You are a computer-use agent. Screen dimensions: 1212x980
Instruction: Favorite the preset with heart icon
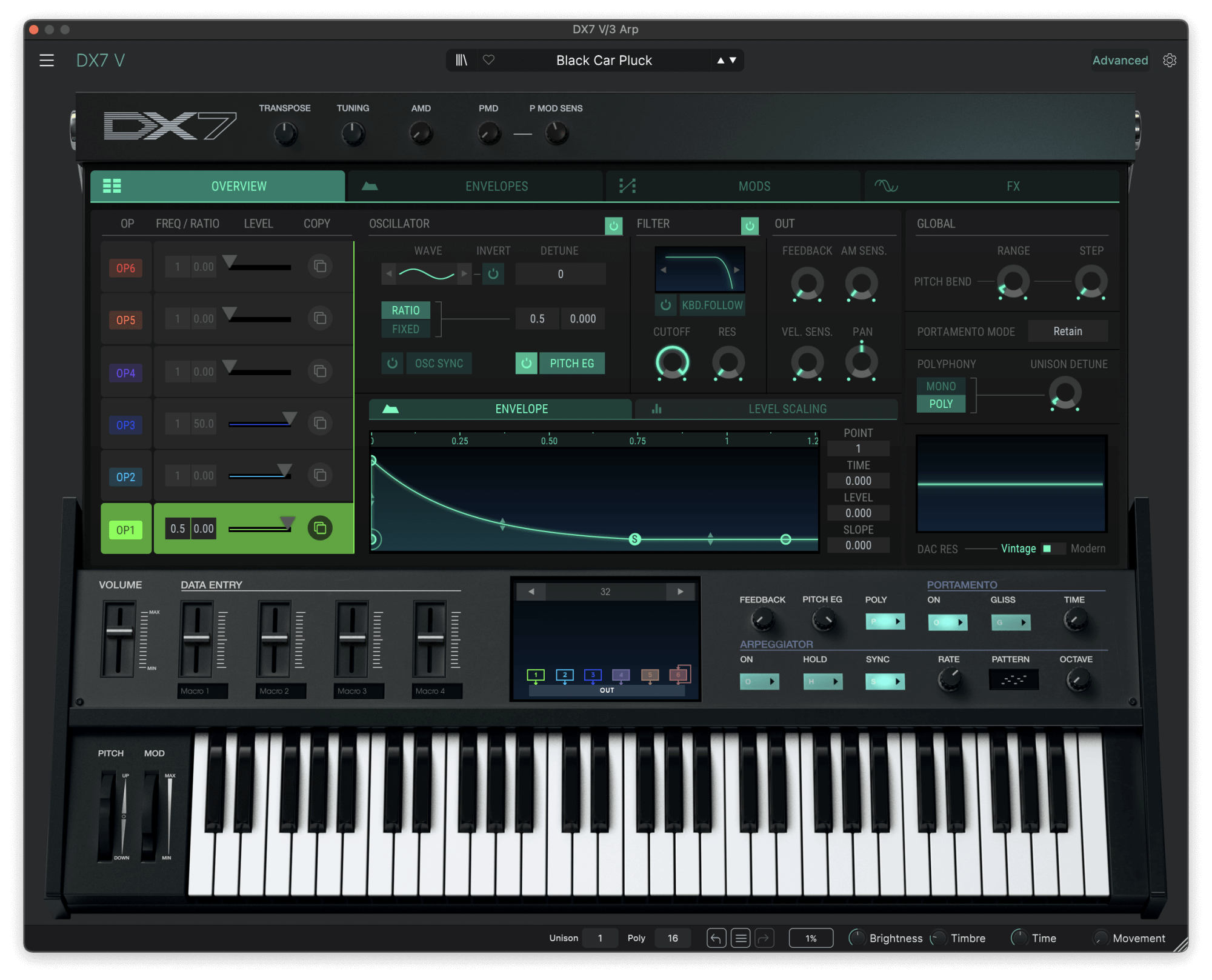click(488, 60)
